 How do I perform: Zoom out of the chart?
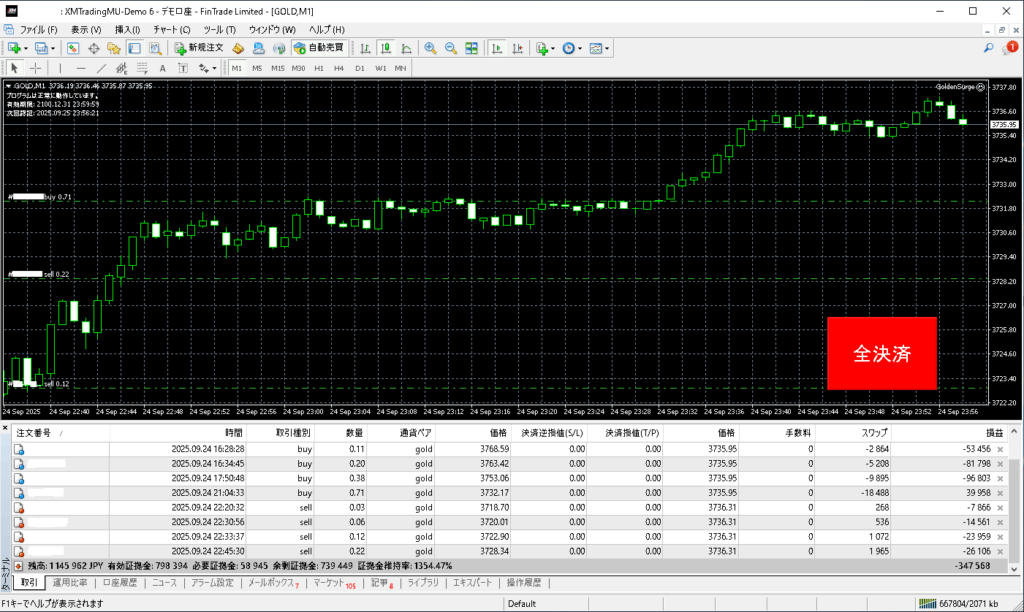tap(450, 48)
